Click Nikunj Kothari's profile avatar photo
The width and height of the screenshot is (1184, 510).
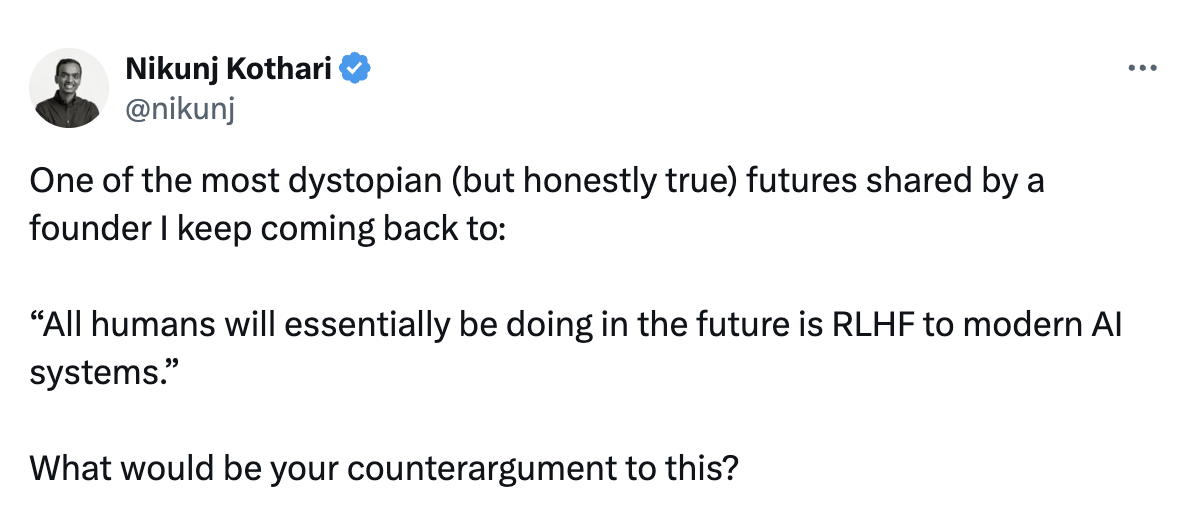coord(69,87)
